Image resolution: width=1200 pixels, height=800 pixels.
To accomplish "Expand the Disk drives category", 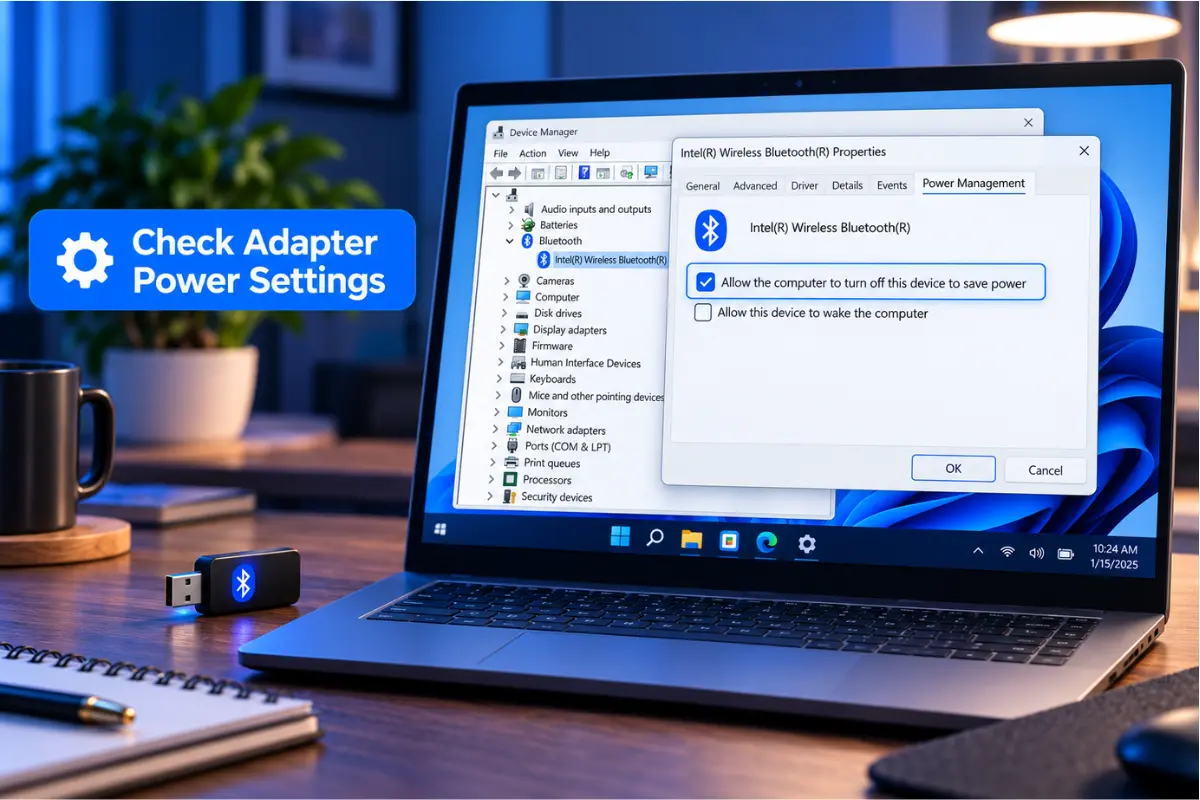I will pyautogui.click(x=505, y=313).
